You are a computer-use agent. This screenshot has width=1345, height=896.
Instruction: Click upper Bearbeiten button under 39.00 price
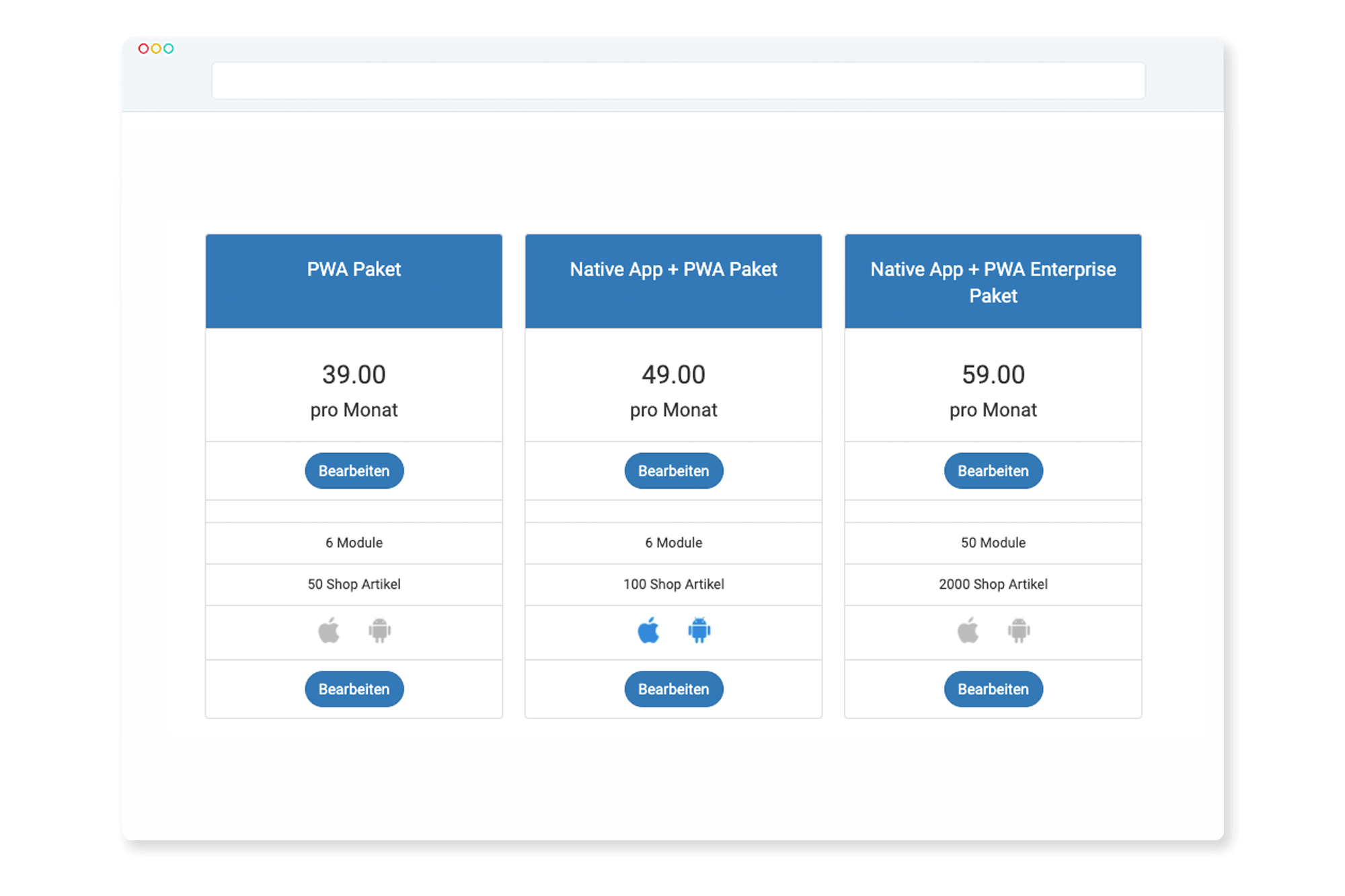354,471
